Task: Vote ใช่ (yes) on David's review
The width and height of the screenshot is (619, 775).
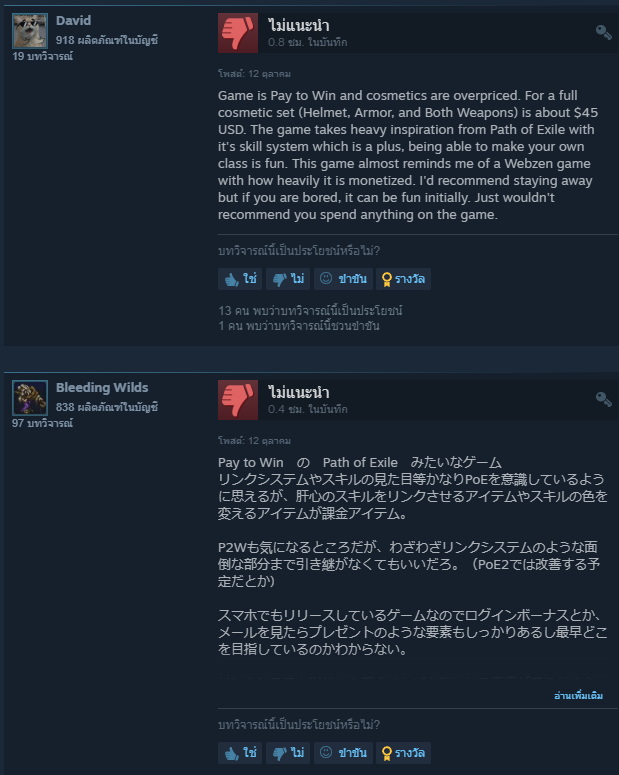Action: tap(240, 279)
